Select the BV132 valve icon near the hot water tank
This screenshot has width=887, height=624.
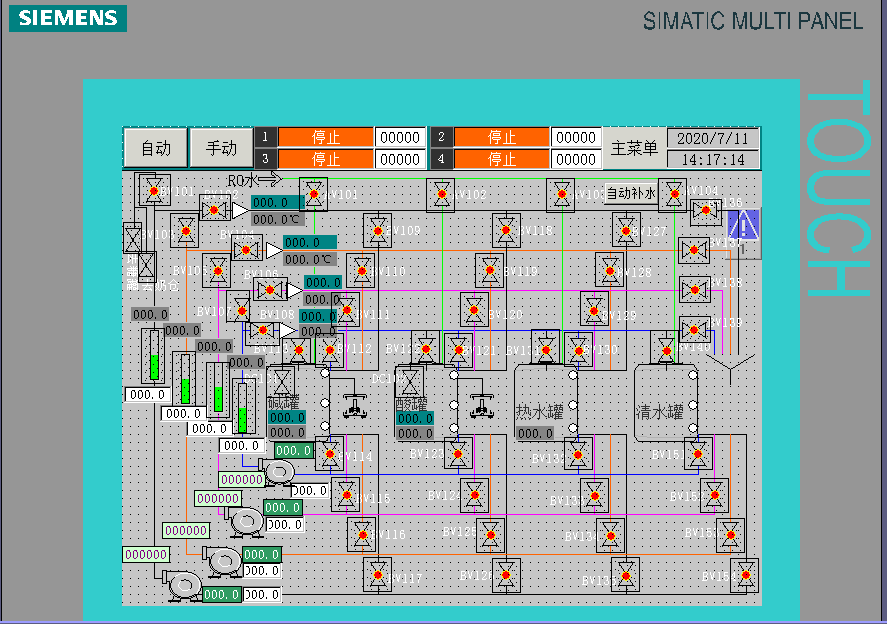[576, 455]
